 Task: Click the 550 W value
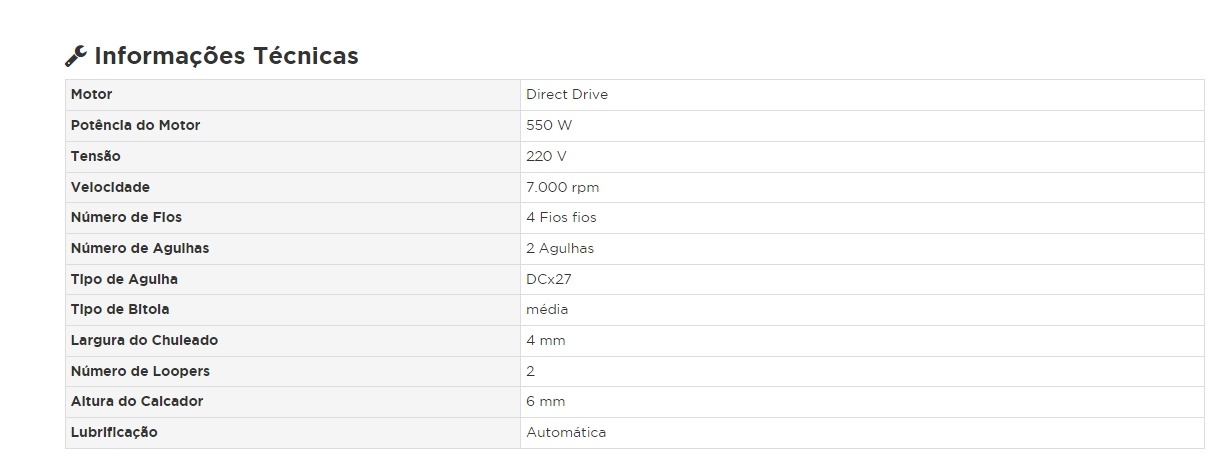549,126
